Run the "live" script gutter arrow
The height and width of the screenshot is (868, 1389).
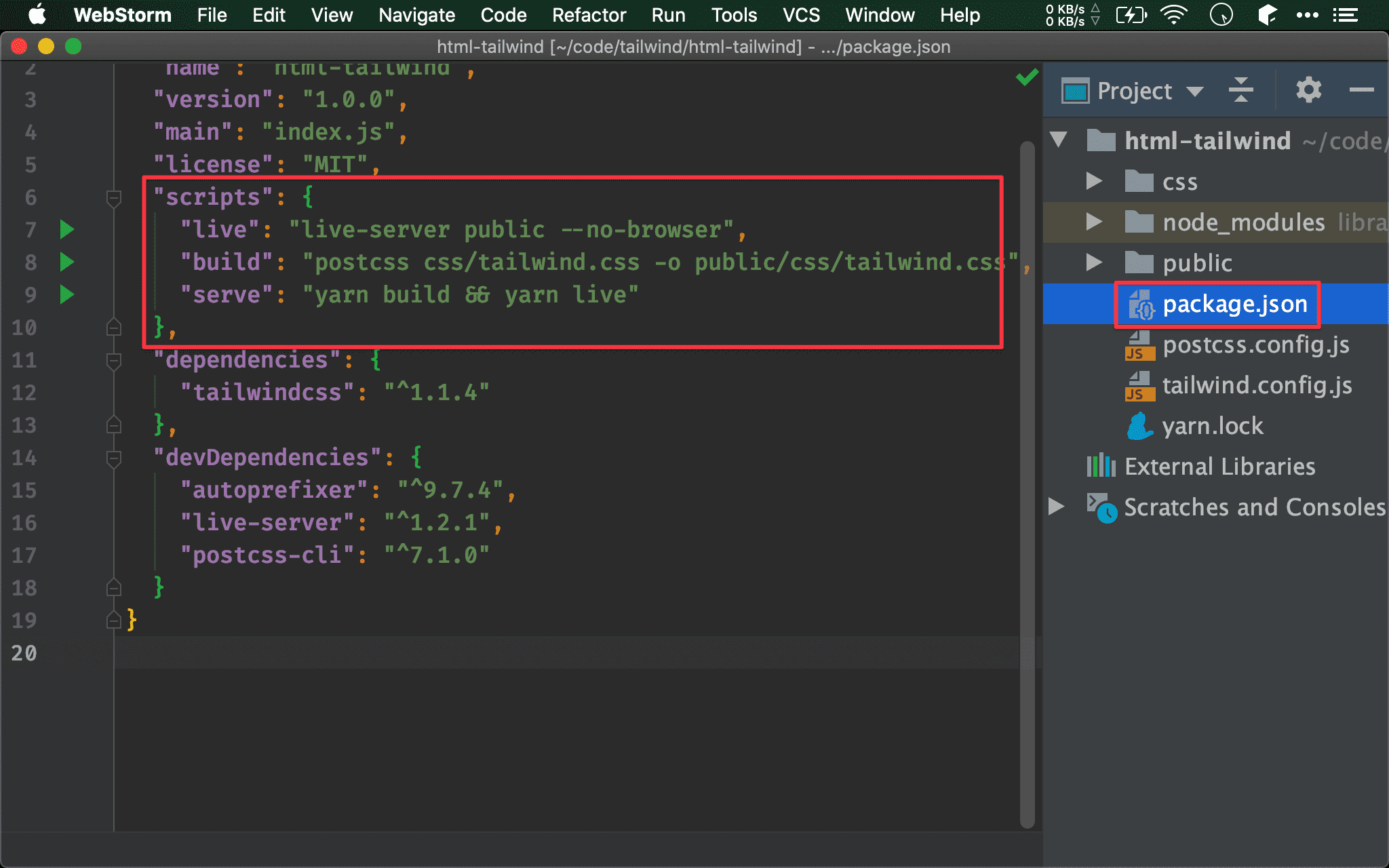point(66,229)
